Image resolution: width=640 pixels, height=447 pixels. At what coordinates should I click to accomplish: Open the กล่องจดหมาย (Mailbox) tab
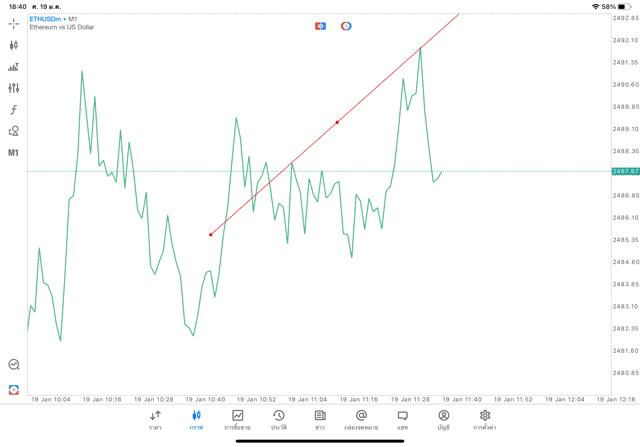[361, 420]
